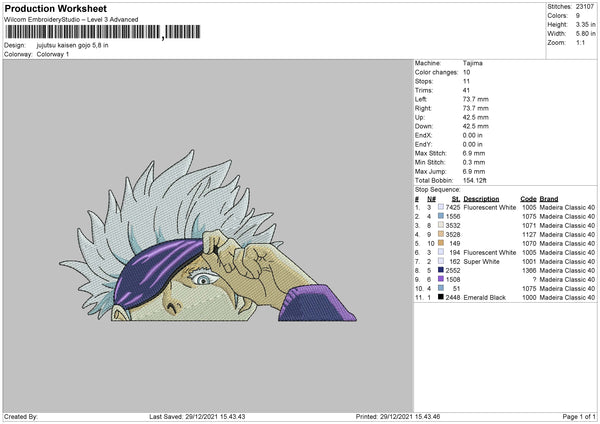Pick the cream swatch beside 3532

click(x=441, y=225)
